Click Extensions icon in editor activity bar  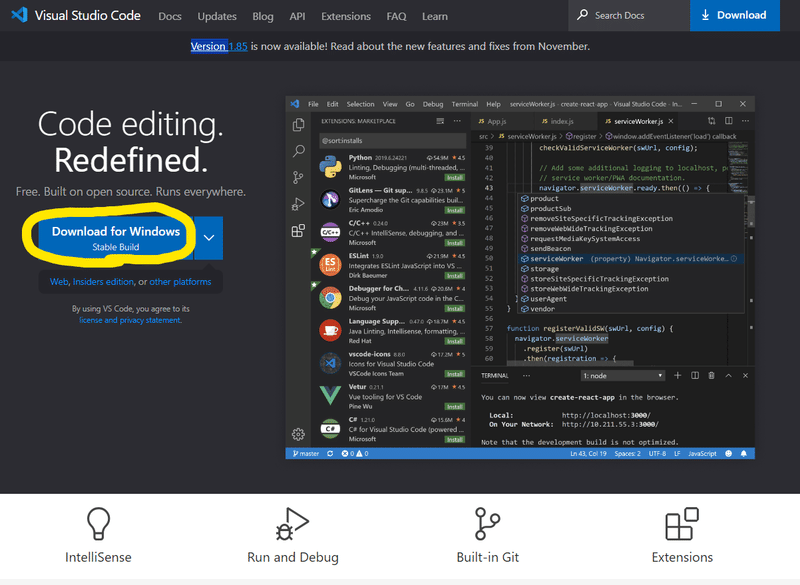(298, 231)
